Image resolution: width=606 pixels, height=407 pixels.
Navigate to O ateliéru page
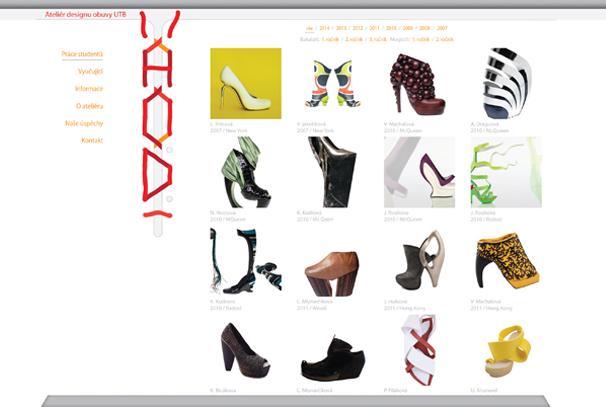[x=89, y=106]
